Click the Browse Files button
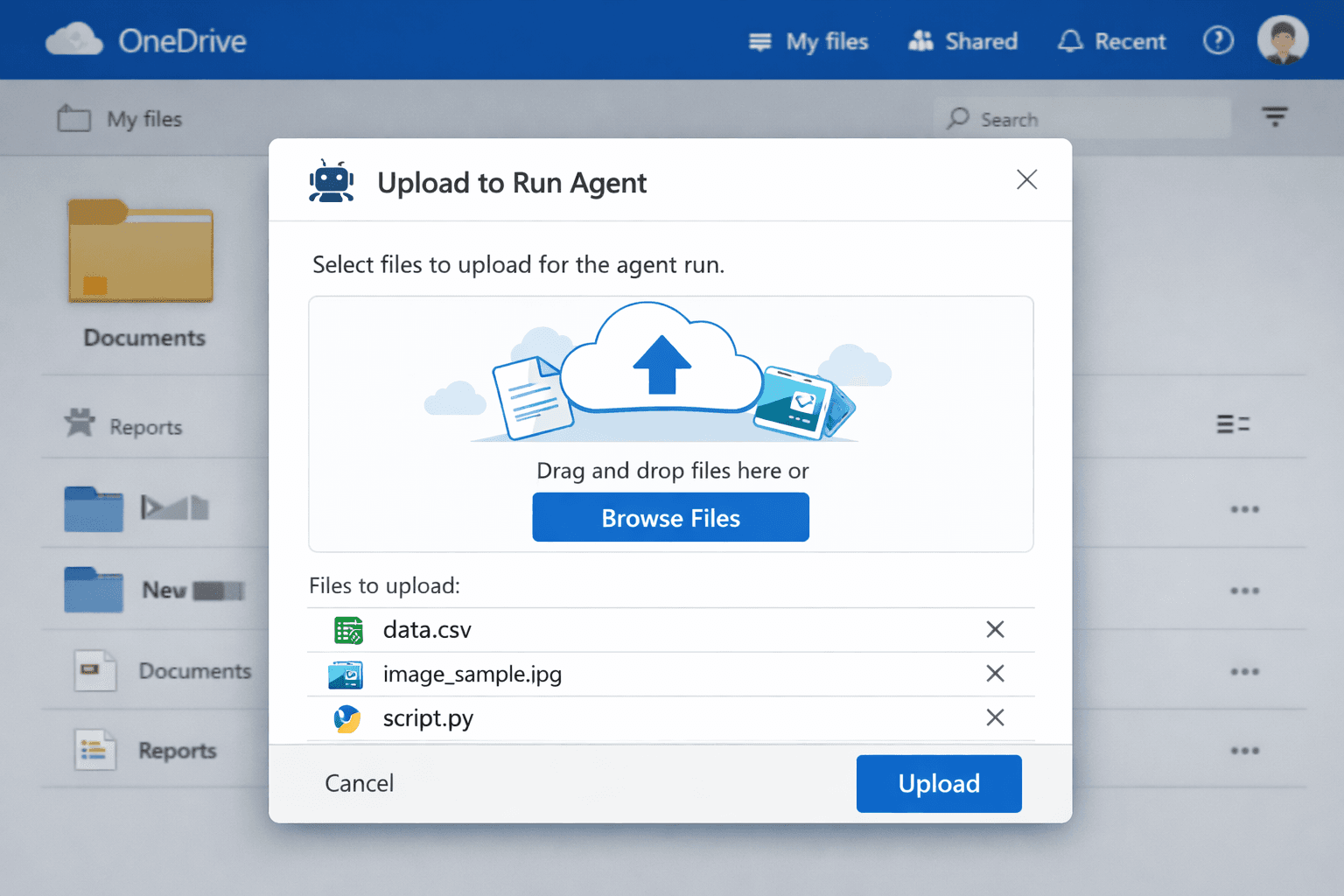 [x=670, y=517]
